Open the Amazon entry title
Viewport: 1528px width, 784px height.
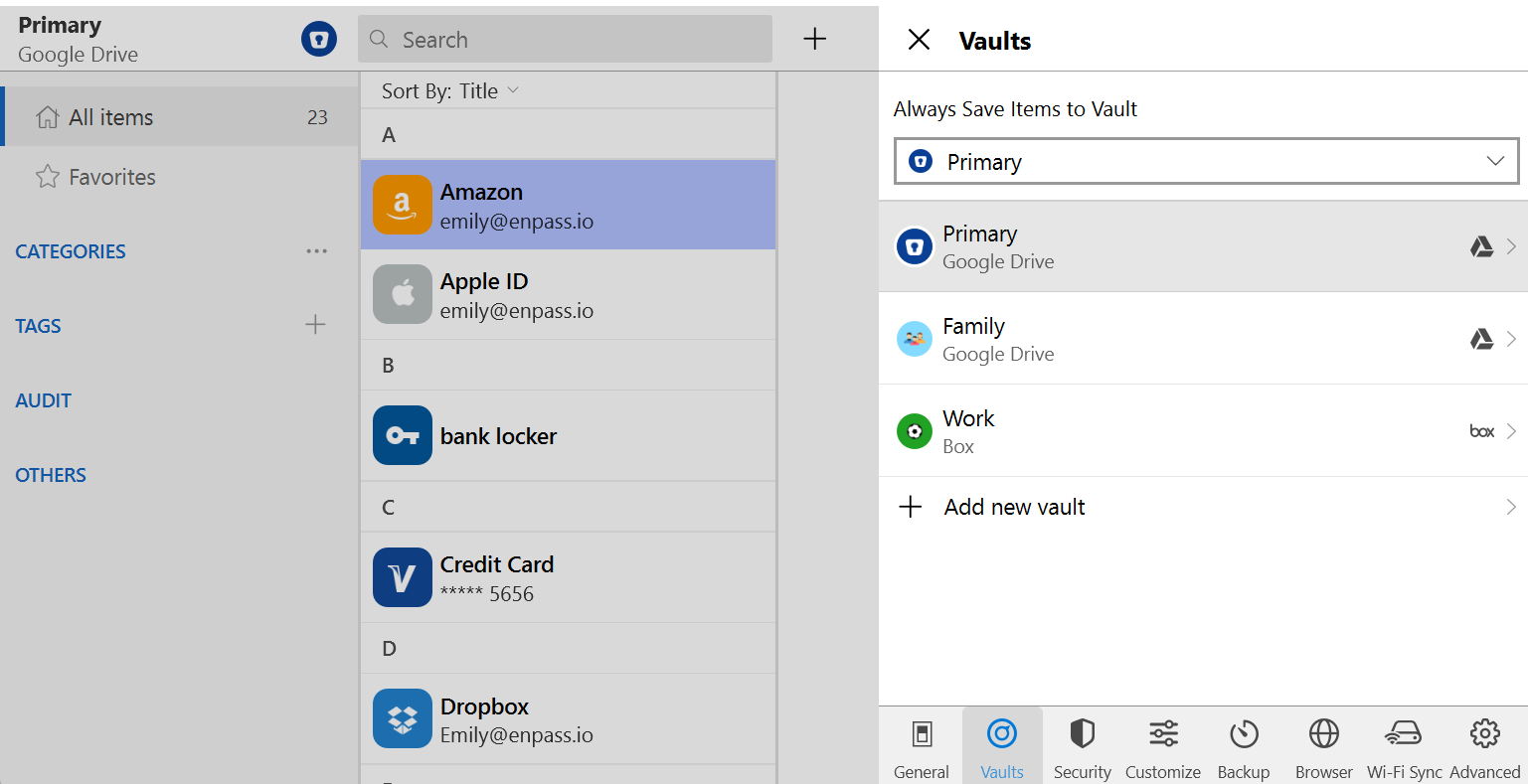[x=481, y=192]
